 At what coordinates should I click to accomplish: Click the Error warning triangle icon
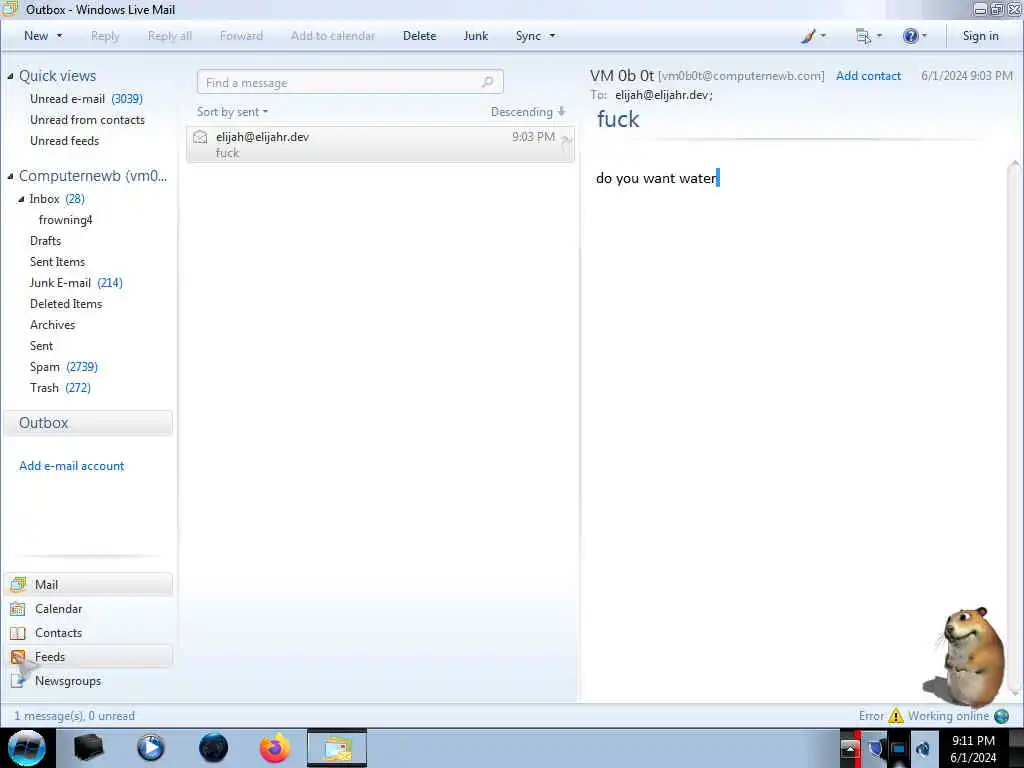tap(896, 716)
